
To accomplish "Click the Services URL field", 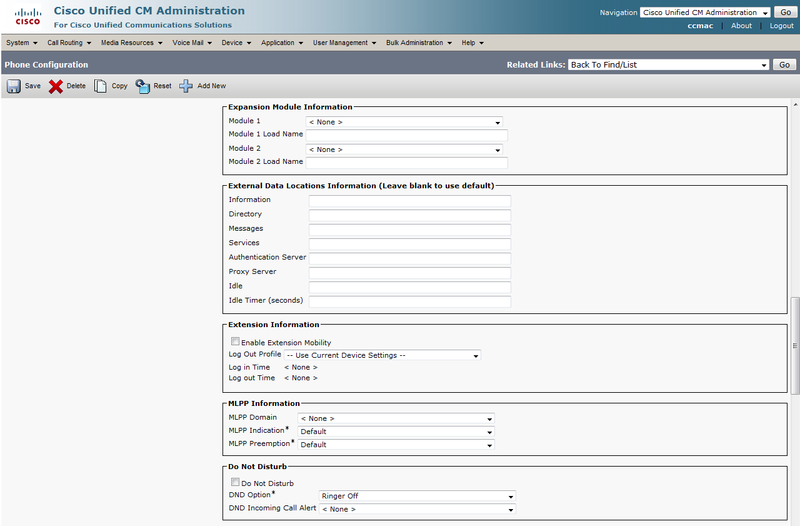I will click(x=410, y=244).
